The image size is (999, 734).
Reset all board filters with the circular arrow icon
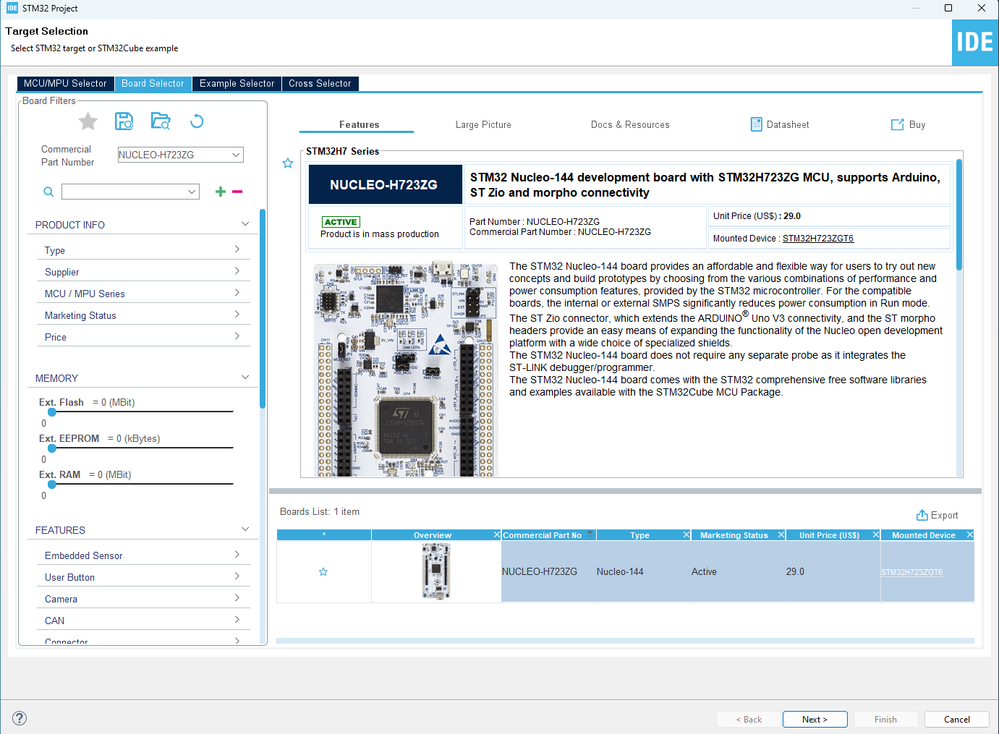click(197, 121)
